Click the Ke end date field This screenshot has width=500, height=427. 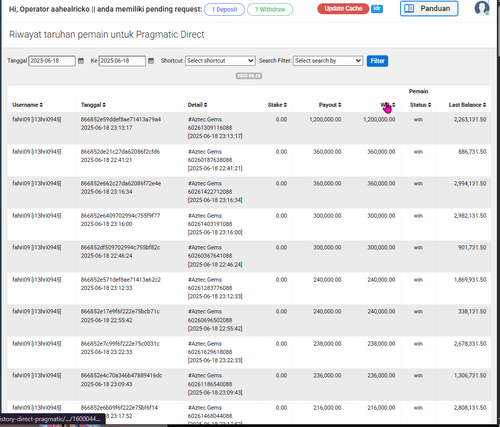pos(122,61)
